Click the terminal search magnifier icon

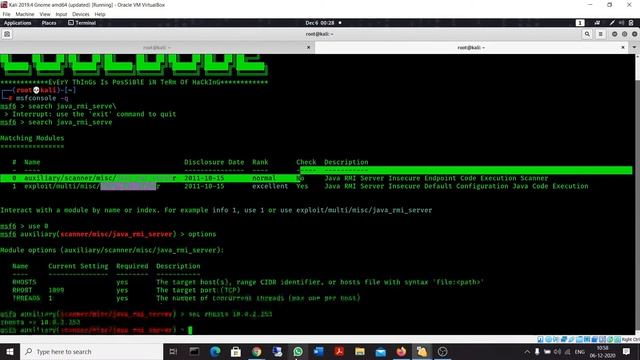(587, 34)
